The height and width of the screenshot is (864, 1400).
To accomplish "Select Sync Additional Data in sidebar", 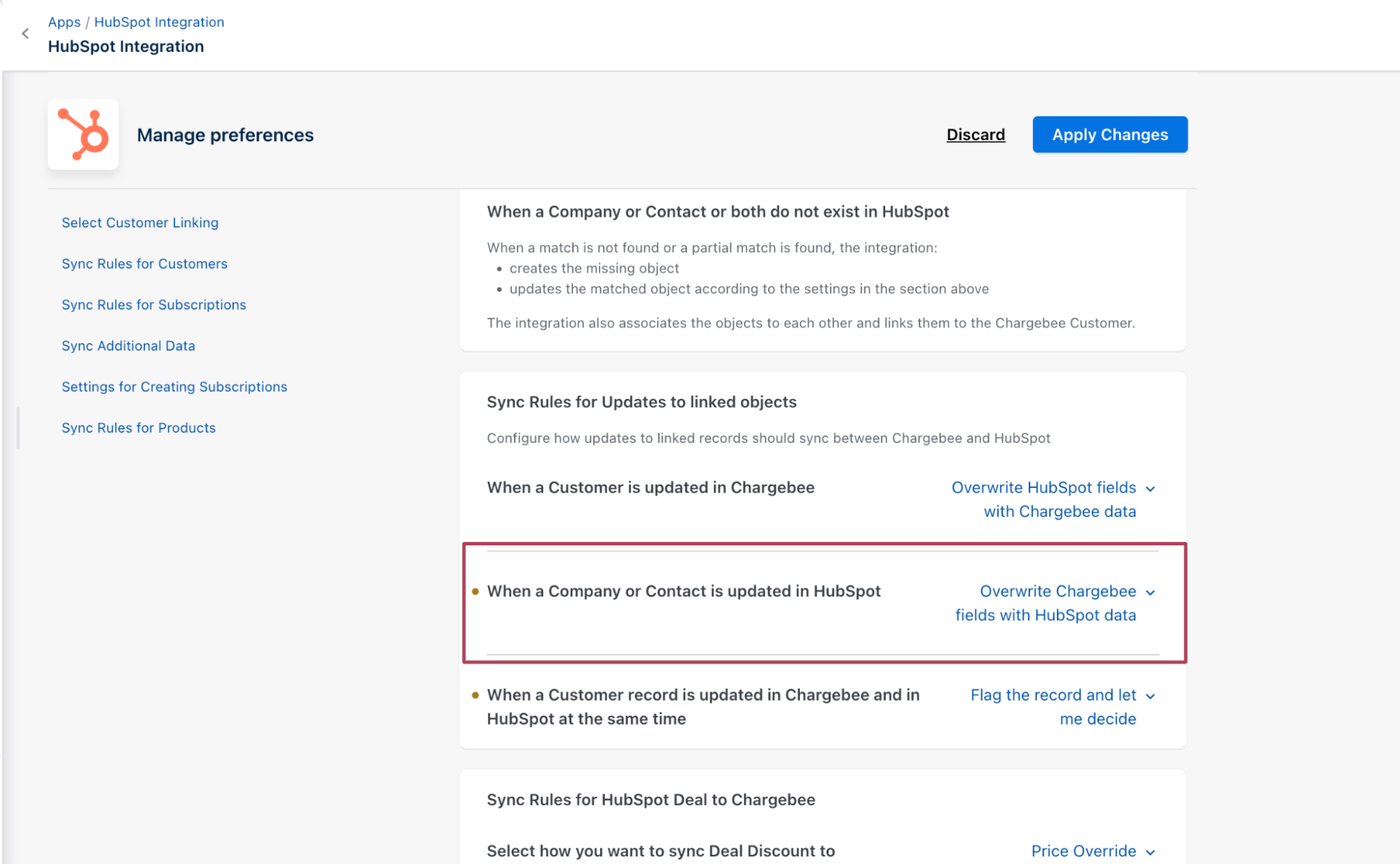I will coord(128,346).
